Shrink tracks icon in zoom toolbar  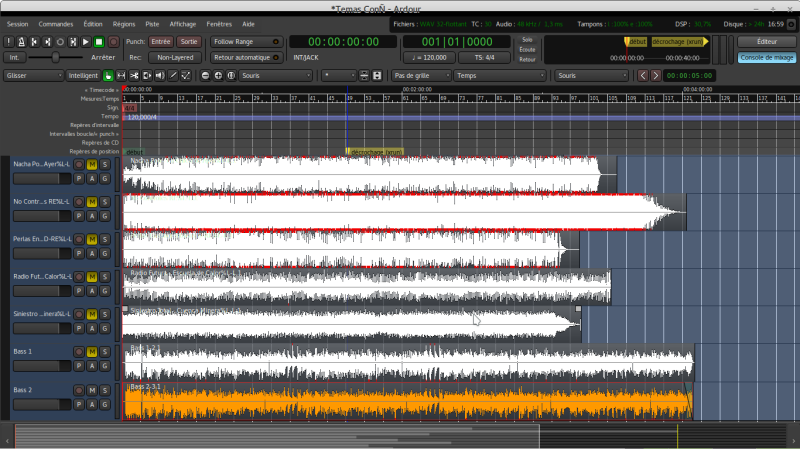[364, 76]
